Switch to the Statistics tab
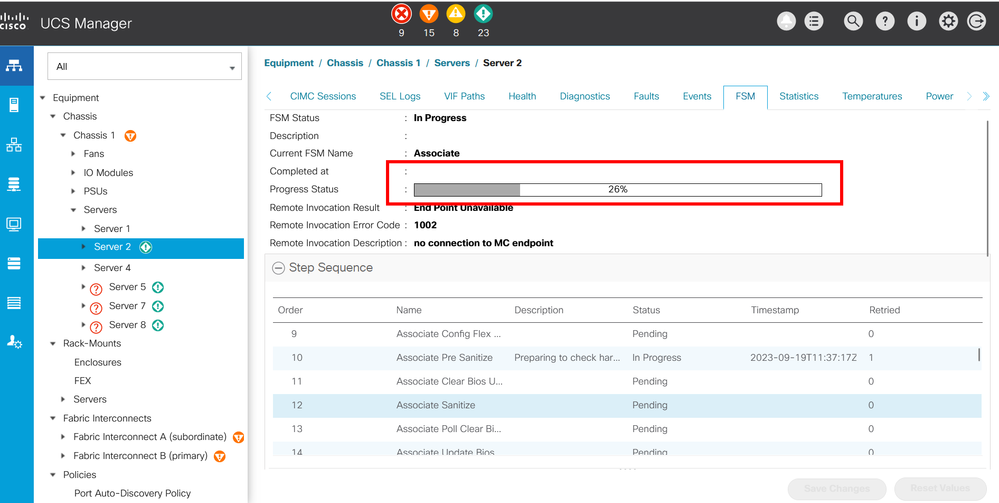999x503 pixels. pos(799,96)
